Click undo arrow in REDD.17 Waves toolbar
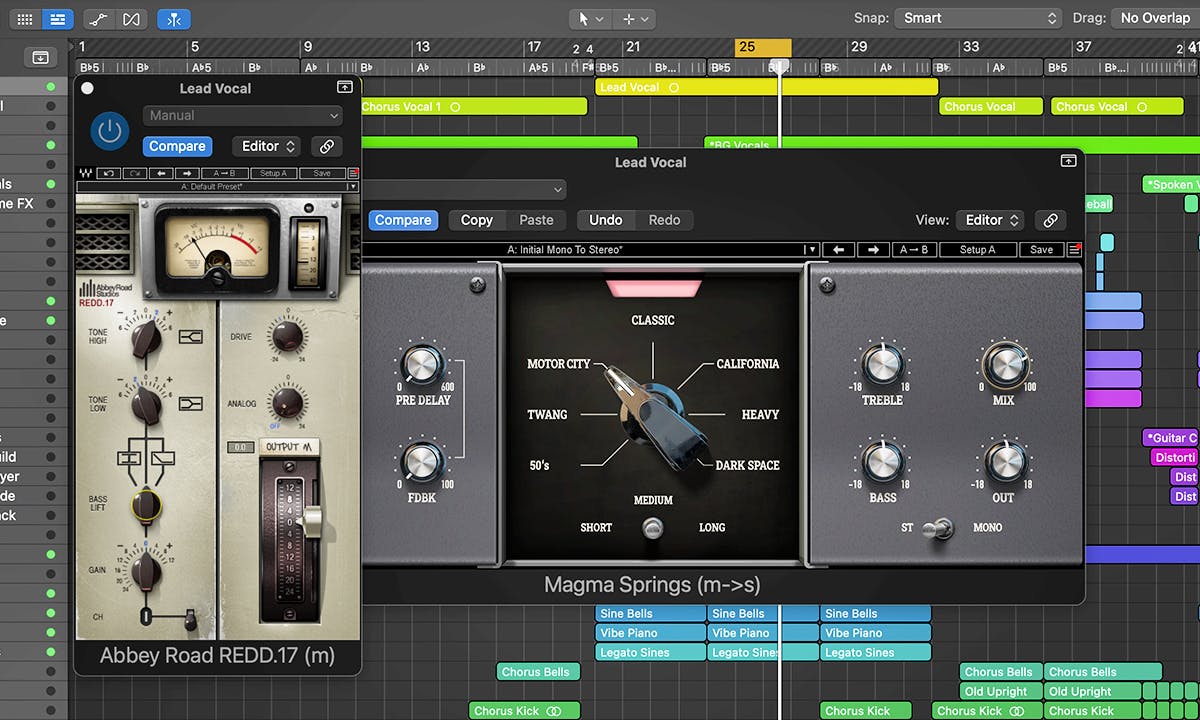 tap(109, 173)
